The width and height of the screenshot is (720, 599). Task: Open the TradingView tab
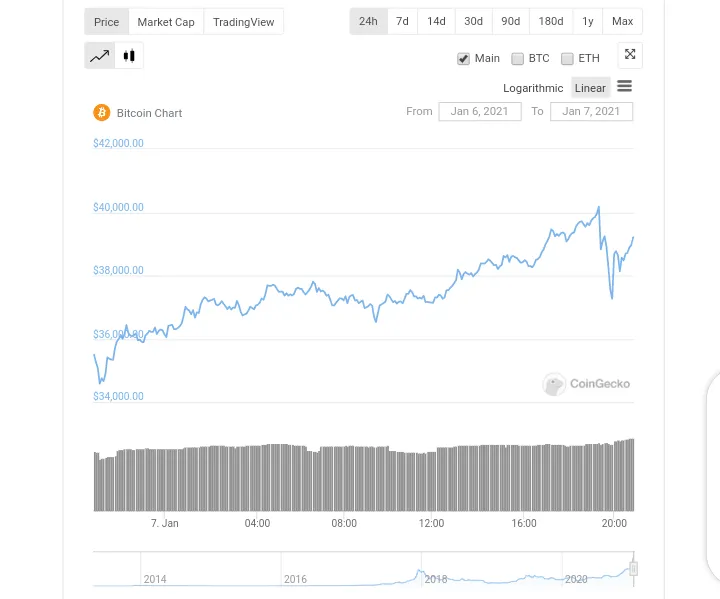[x=243, y=22]
